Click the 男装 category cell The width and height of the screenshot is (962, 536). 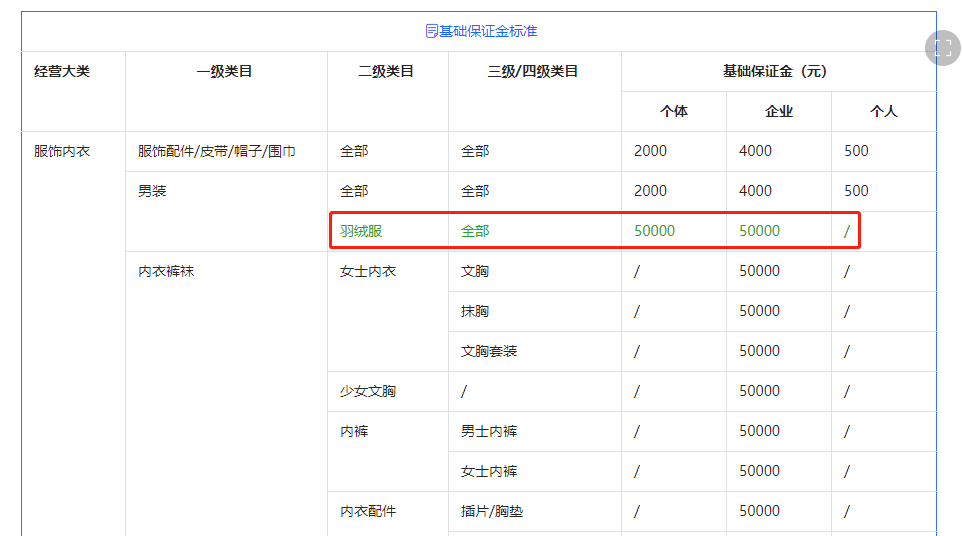click(x=152, y=191)
